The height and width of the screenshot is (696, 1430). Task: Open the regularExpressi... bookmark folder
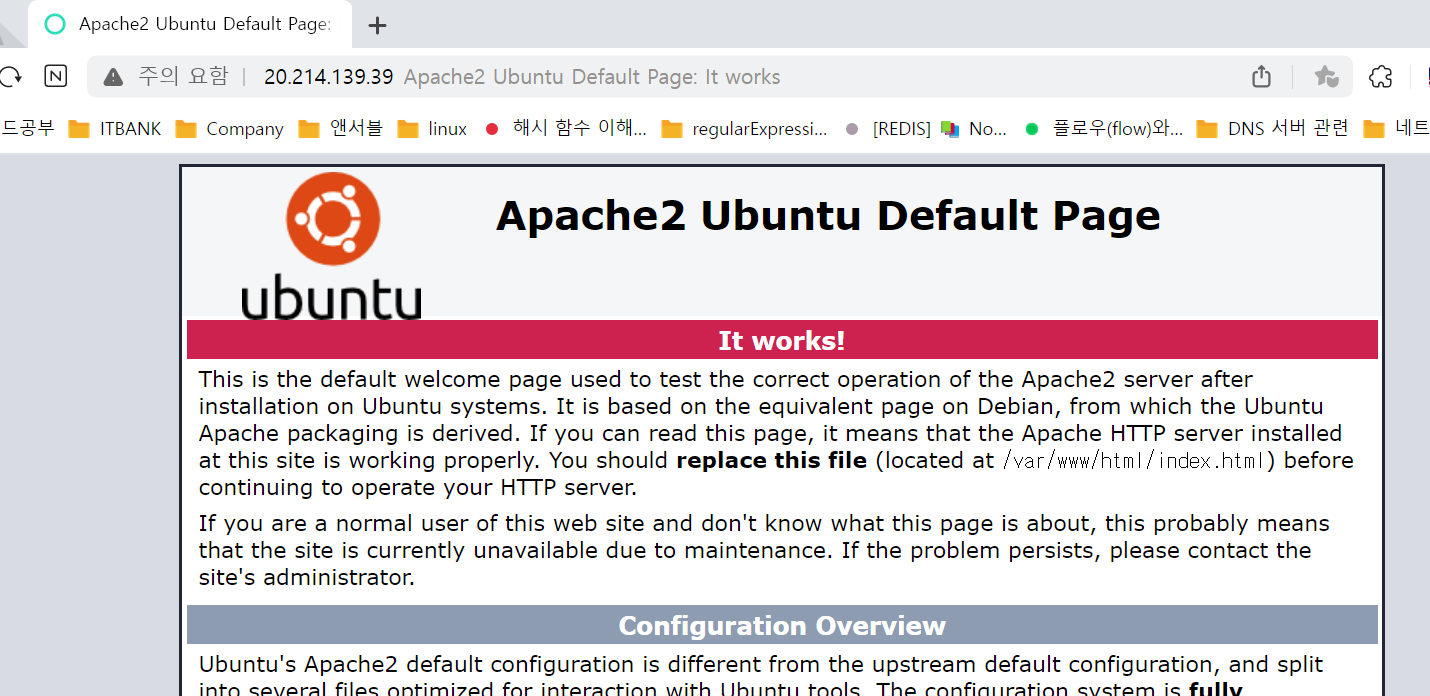click(x=745, y=129)
